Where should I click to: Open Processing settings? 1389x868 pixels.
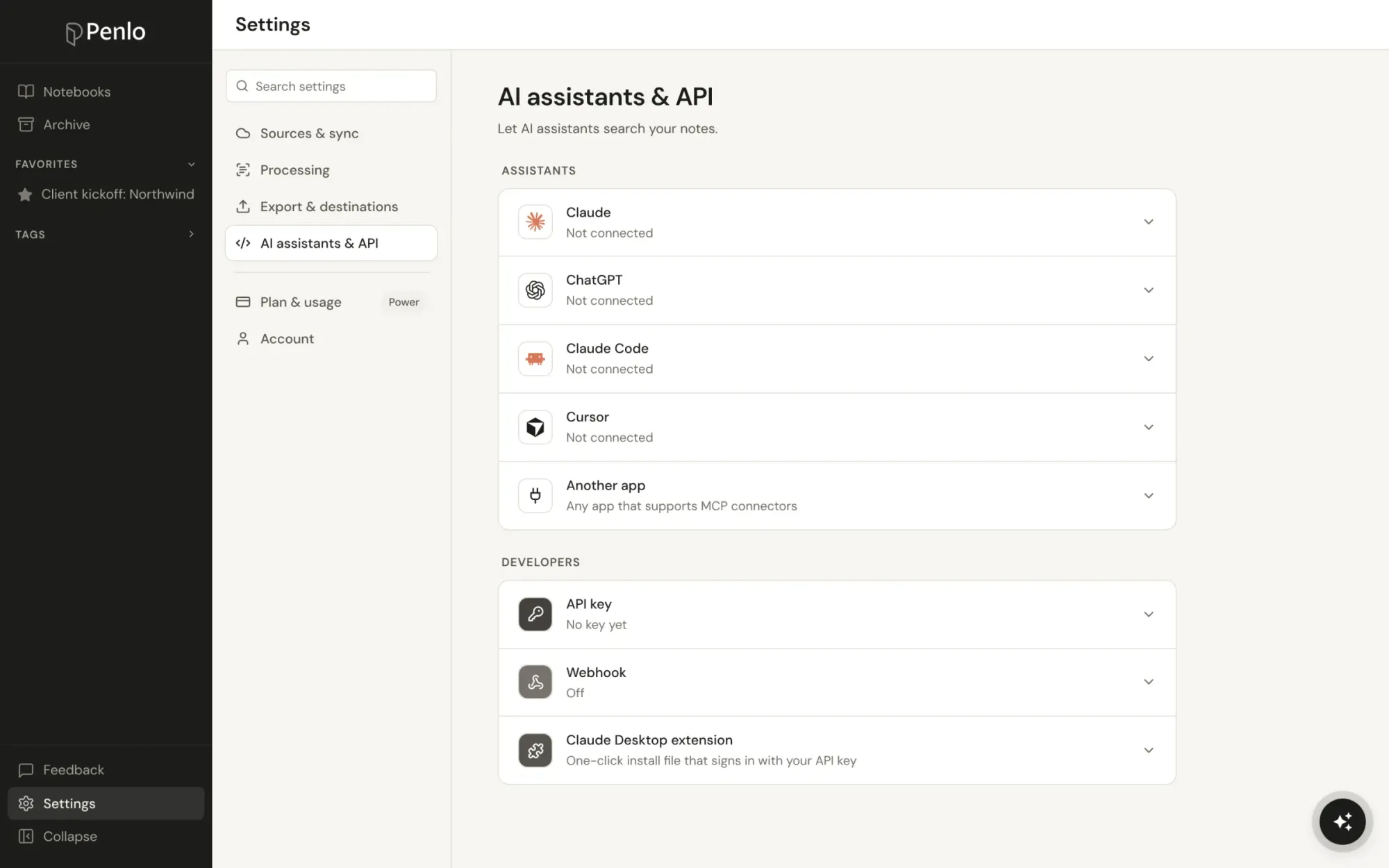coord(331,170)
